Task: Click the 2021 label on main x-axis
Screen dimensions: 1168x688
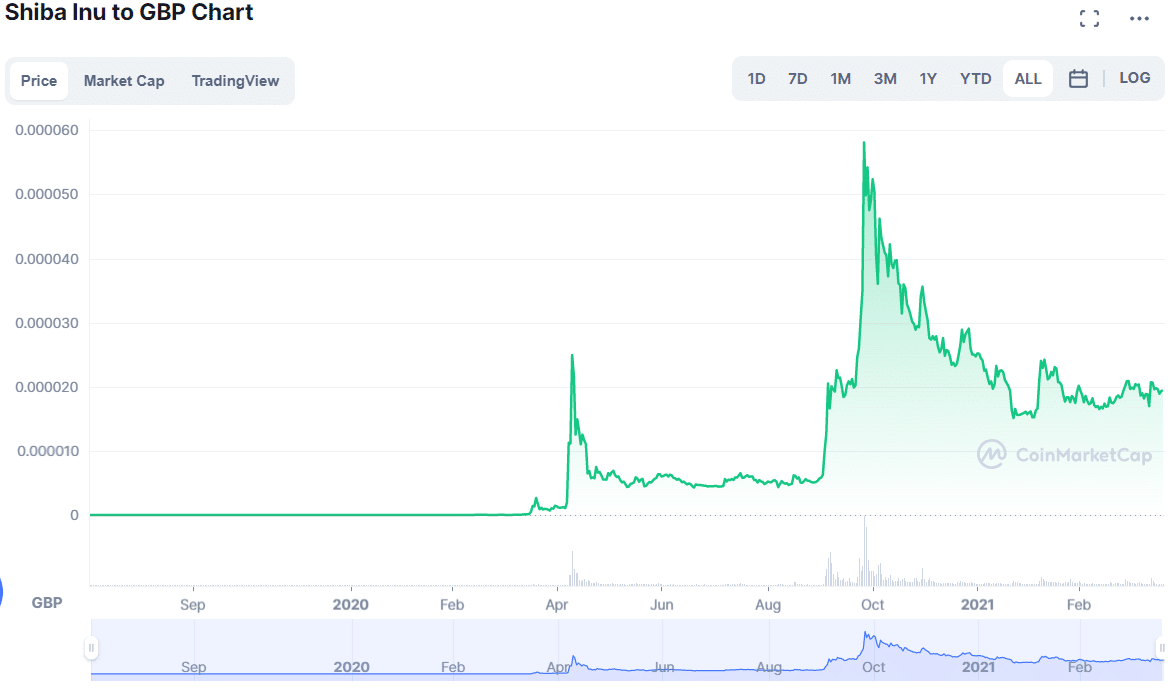Action: (x=977, y=605)
